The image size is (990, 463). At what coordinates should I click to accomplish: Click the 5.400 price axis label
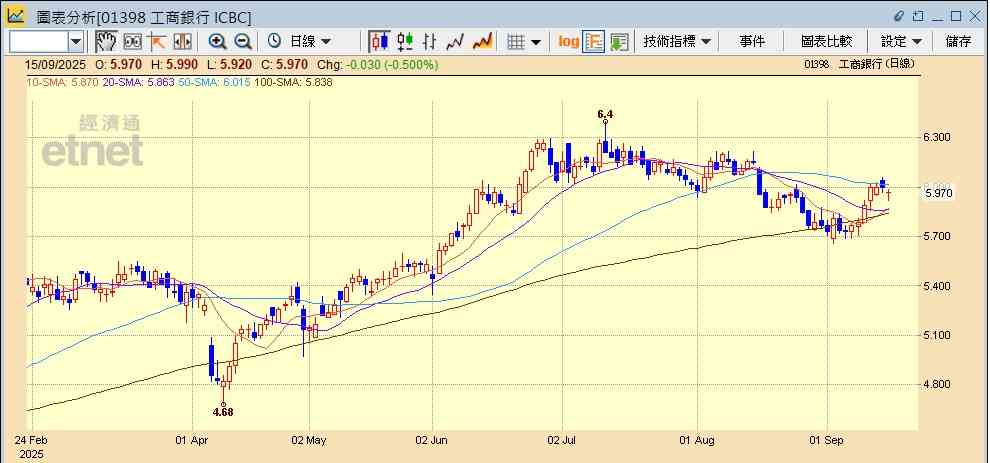click(x=937, y=286)
